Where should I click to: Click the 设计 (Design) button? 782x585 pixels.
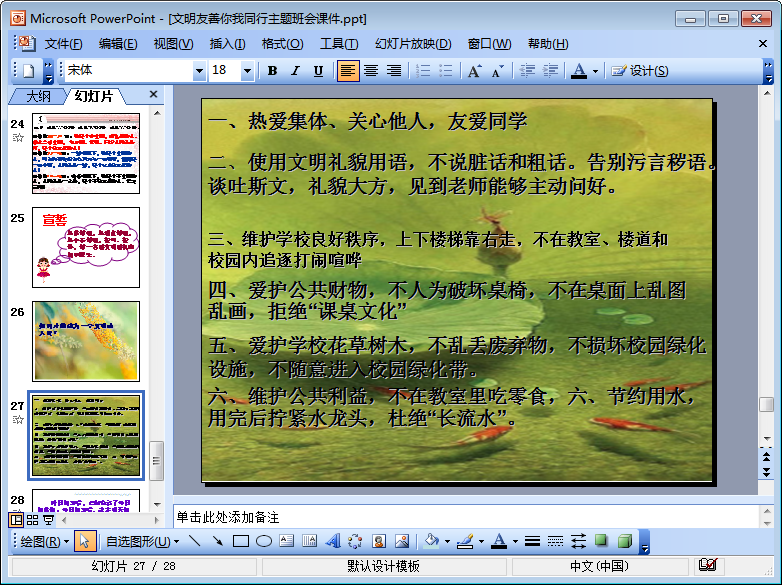tap(640, 71)
